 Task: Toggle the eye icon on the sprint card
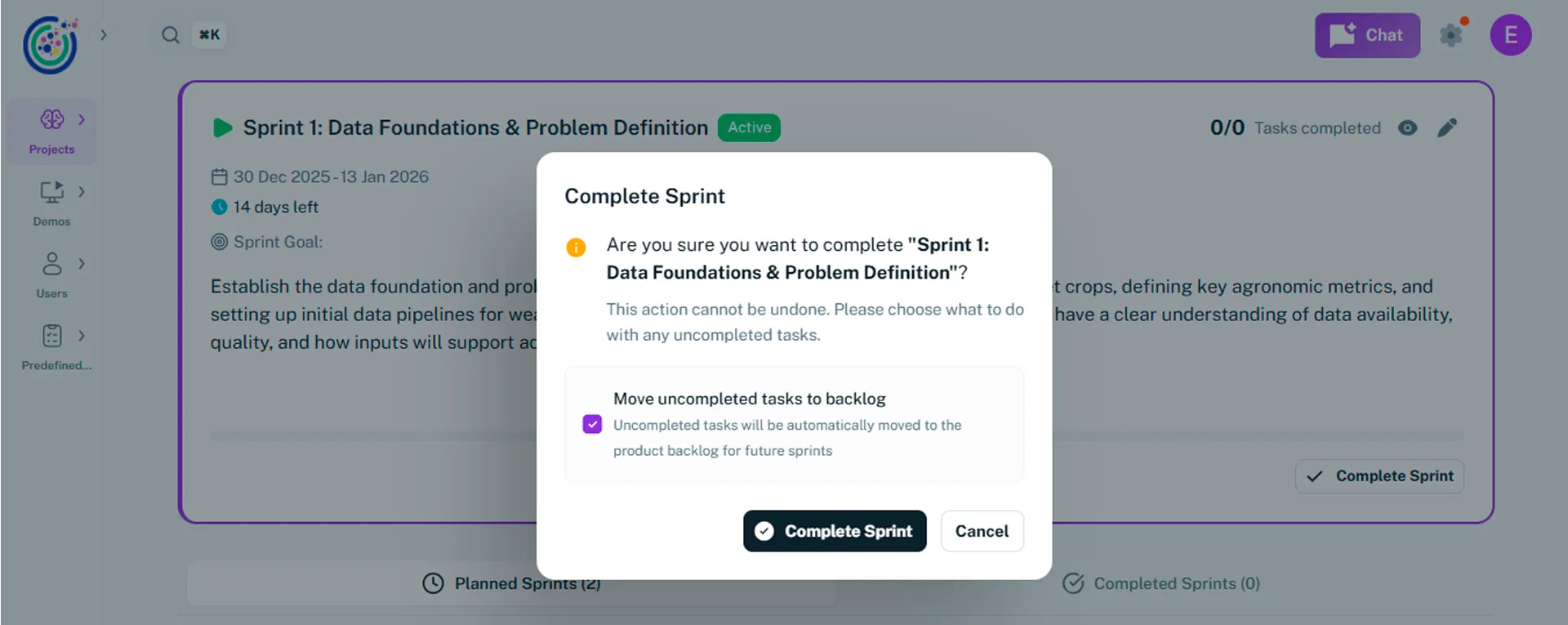[x=1407, y=128]
